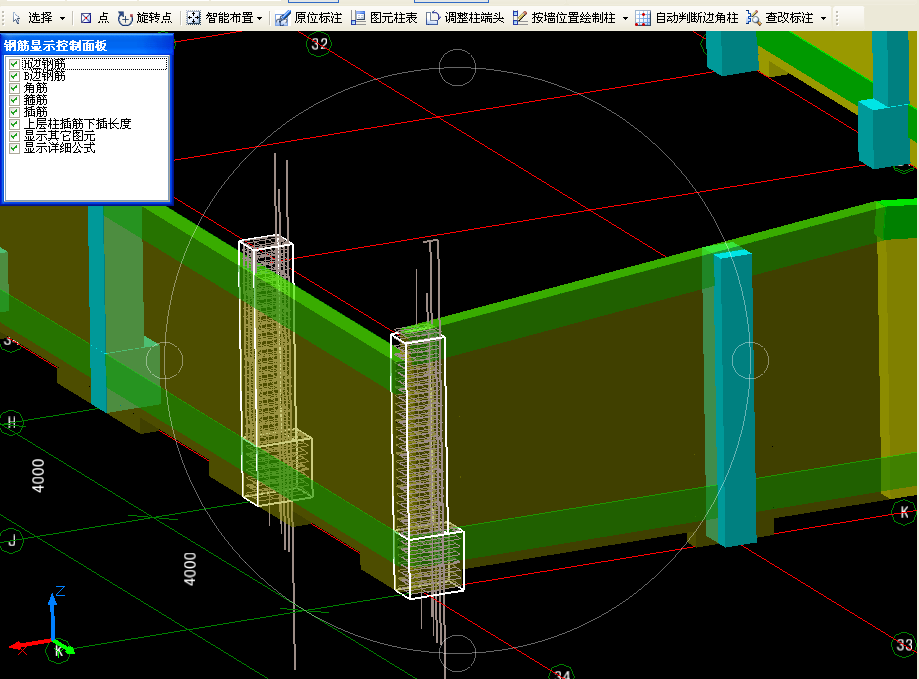Expand the 按墙位置绘制柱 dropdown arrow
This screenshot has height=679, width=919.
tap(625, 19)
